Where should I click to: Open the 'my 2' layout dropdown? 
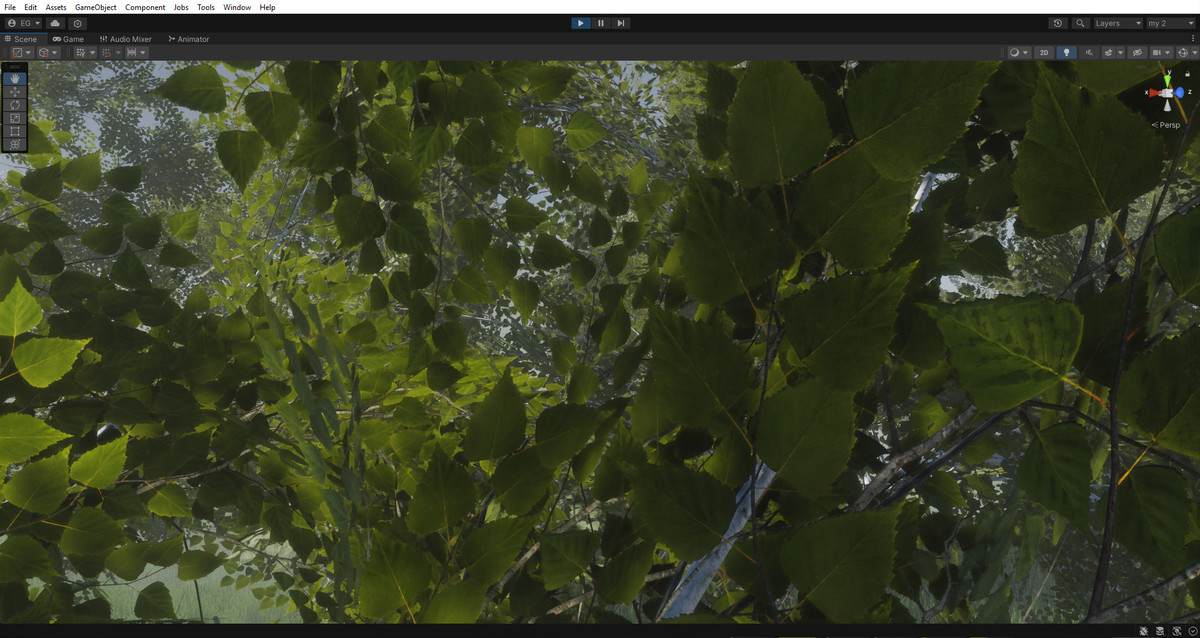pos(1169,23)
